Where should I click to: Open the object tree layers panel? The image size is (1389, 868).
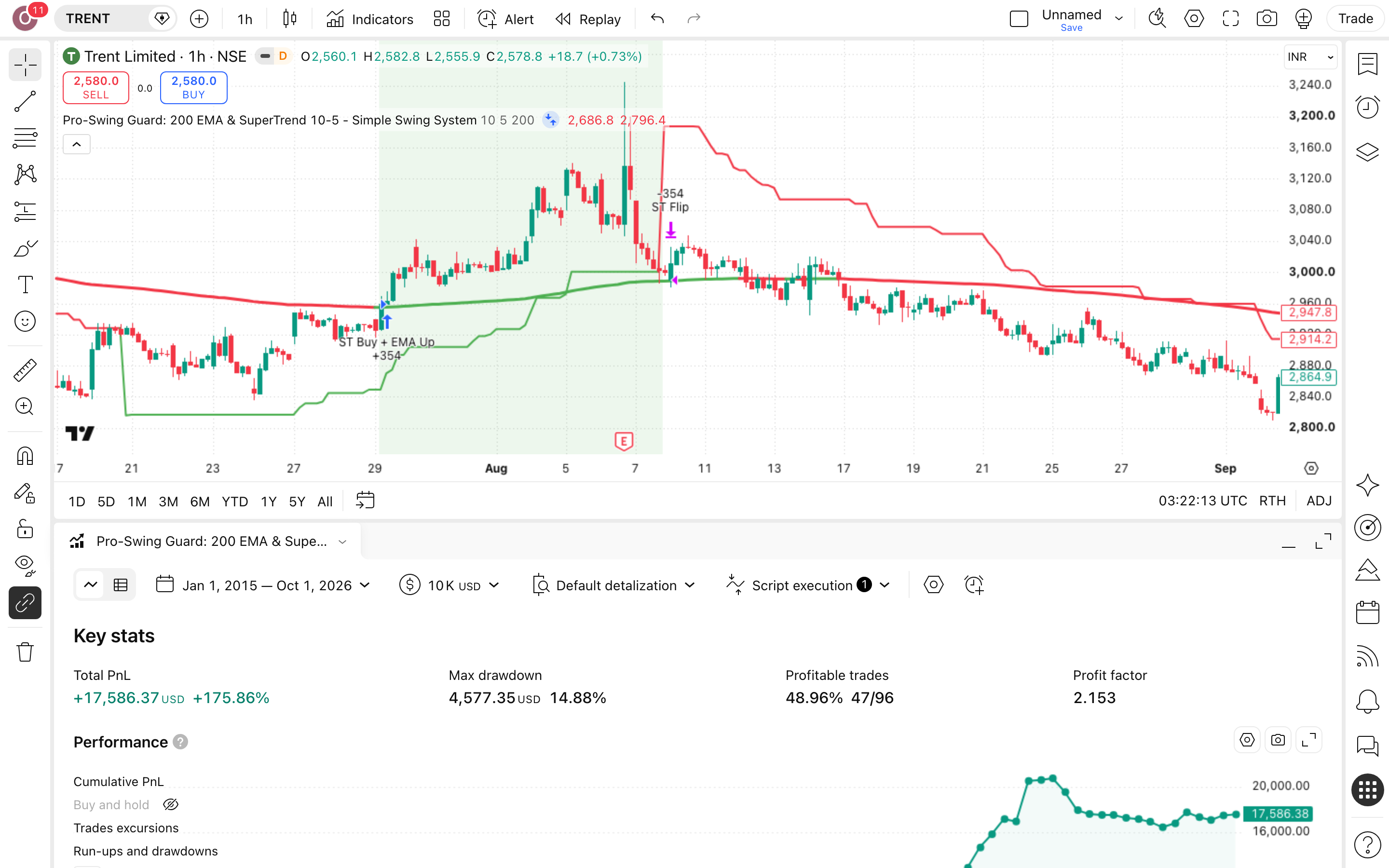point(1367,152)
